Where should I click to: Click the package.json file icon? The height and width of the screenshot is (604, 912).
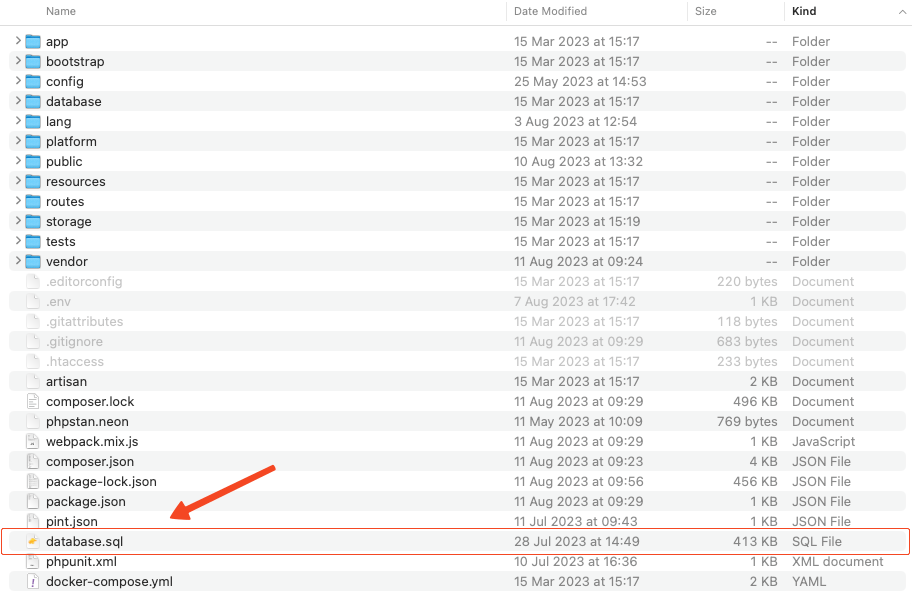(x=32, y=501)
